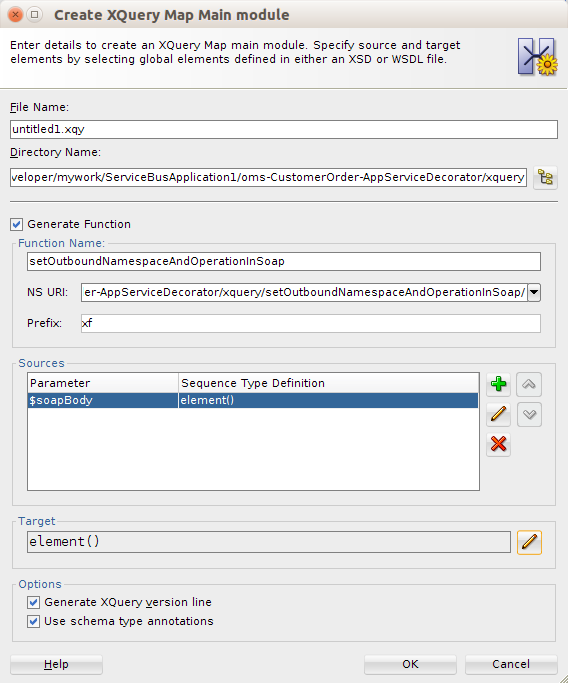The width and height of the screenshot is (568, 683).
Task: Edit the Target element type with pencil icon
Action: [529, 542]
